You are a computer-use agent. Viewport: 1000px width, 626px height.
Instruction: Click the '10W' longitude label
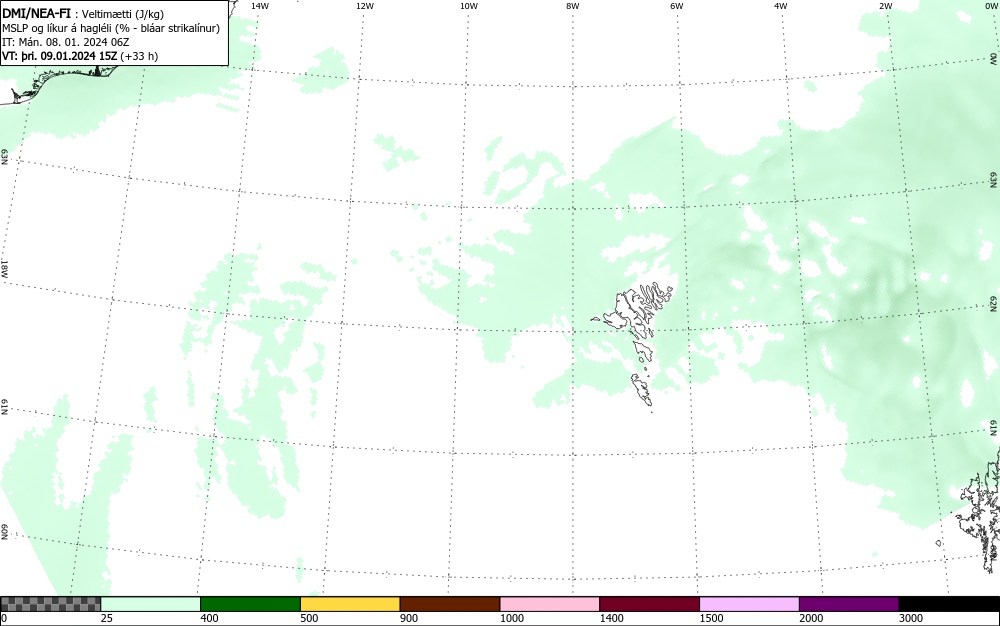(468, 6)
